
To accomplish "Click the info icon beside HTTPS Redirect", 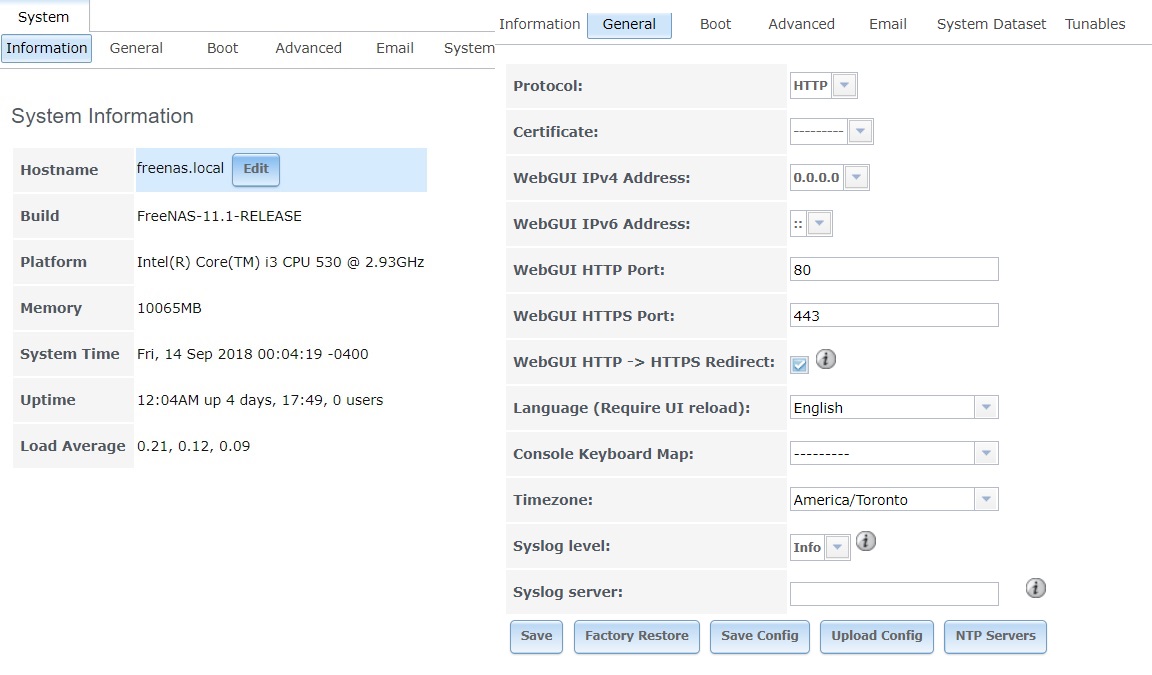I will click(826, 359).
